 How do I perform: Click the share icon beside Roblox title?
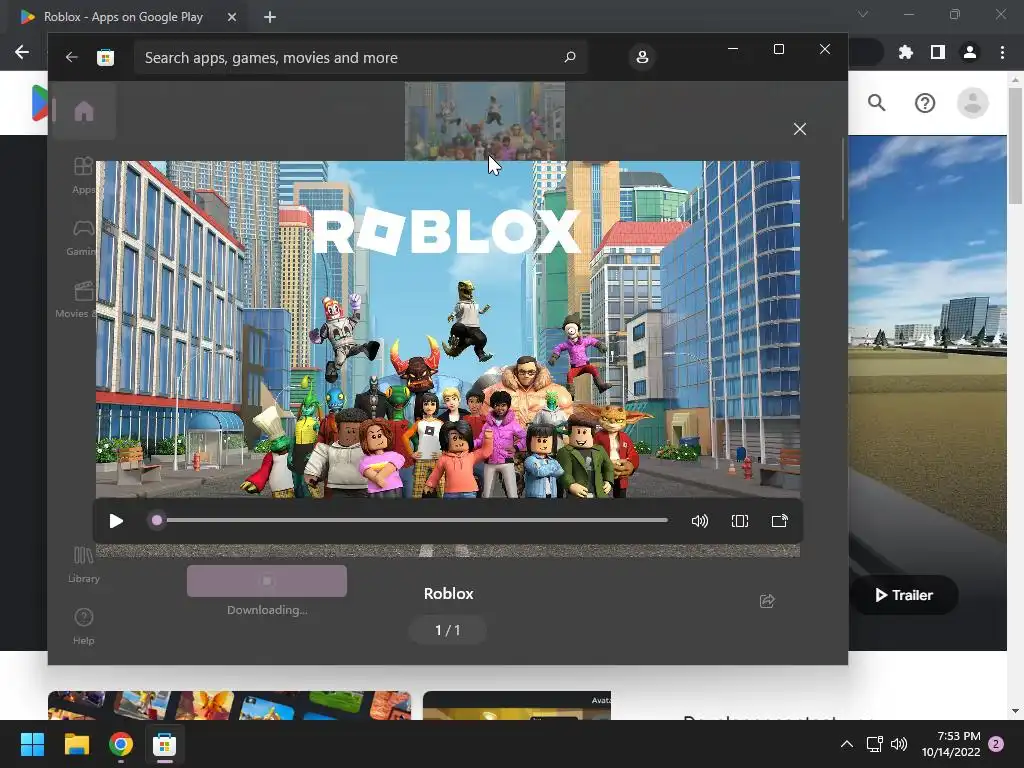tap(767, 601)
